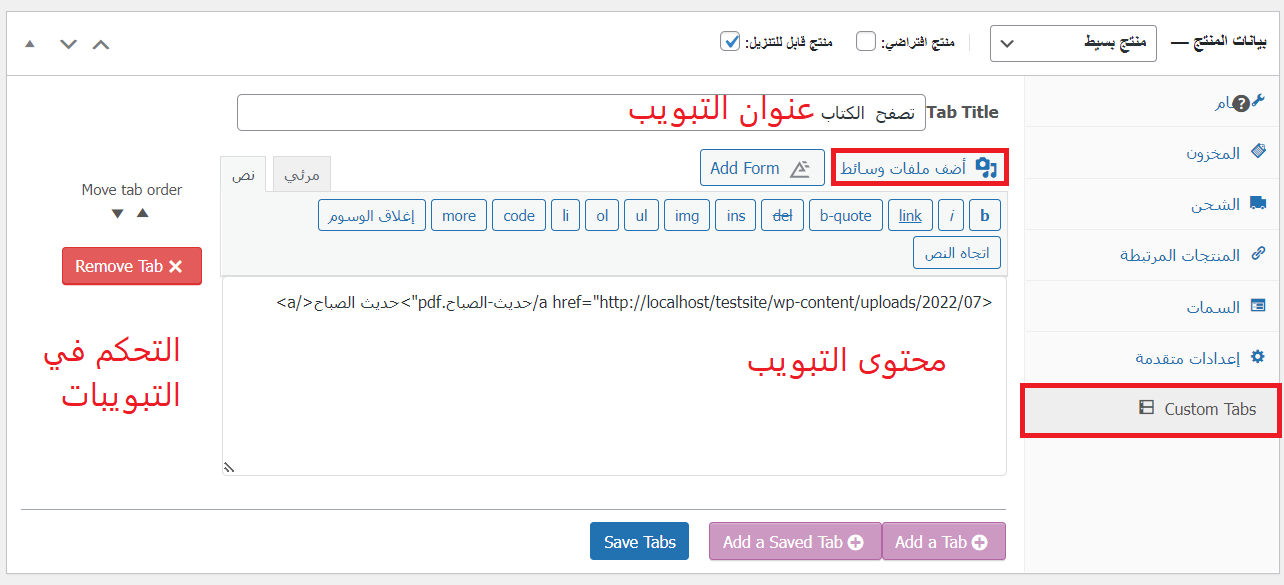This screenshot has height=585, width=1284.
Task: Open the product type dropdown
Action: [x=1073, y=43]
